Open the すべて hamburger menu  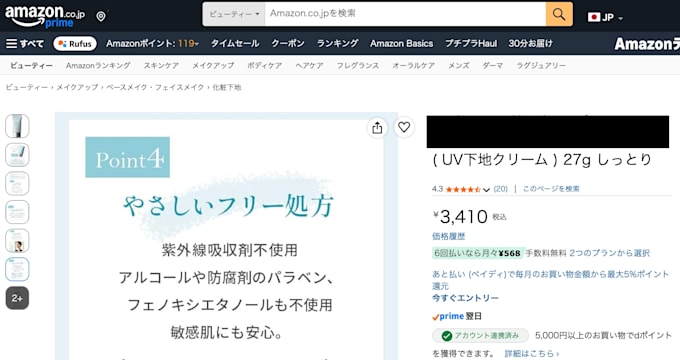click(x=24, y=43)
